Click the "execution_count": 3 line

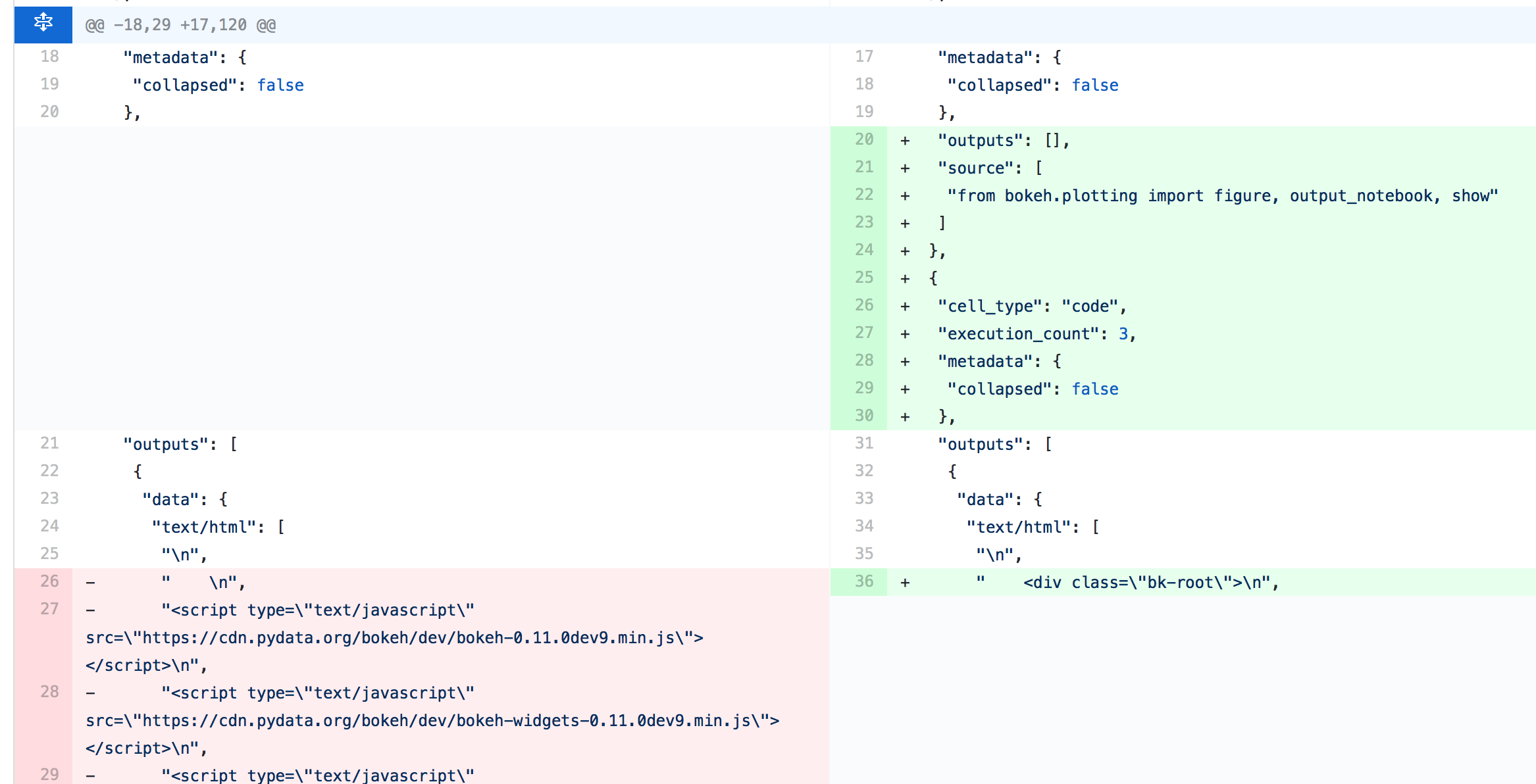(1037, 334)
